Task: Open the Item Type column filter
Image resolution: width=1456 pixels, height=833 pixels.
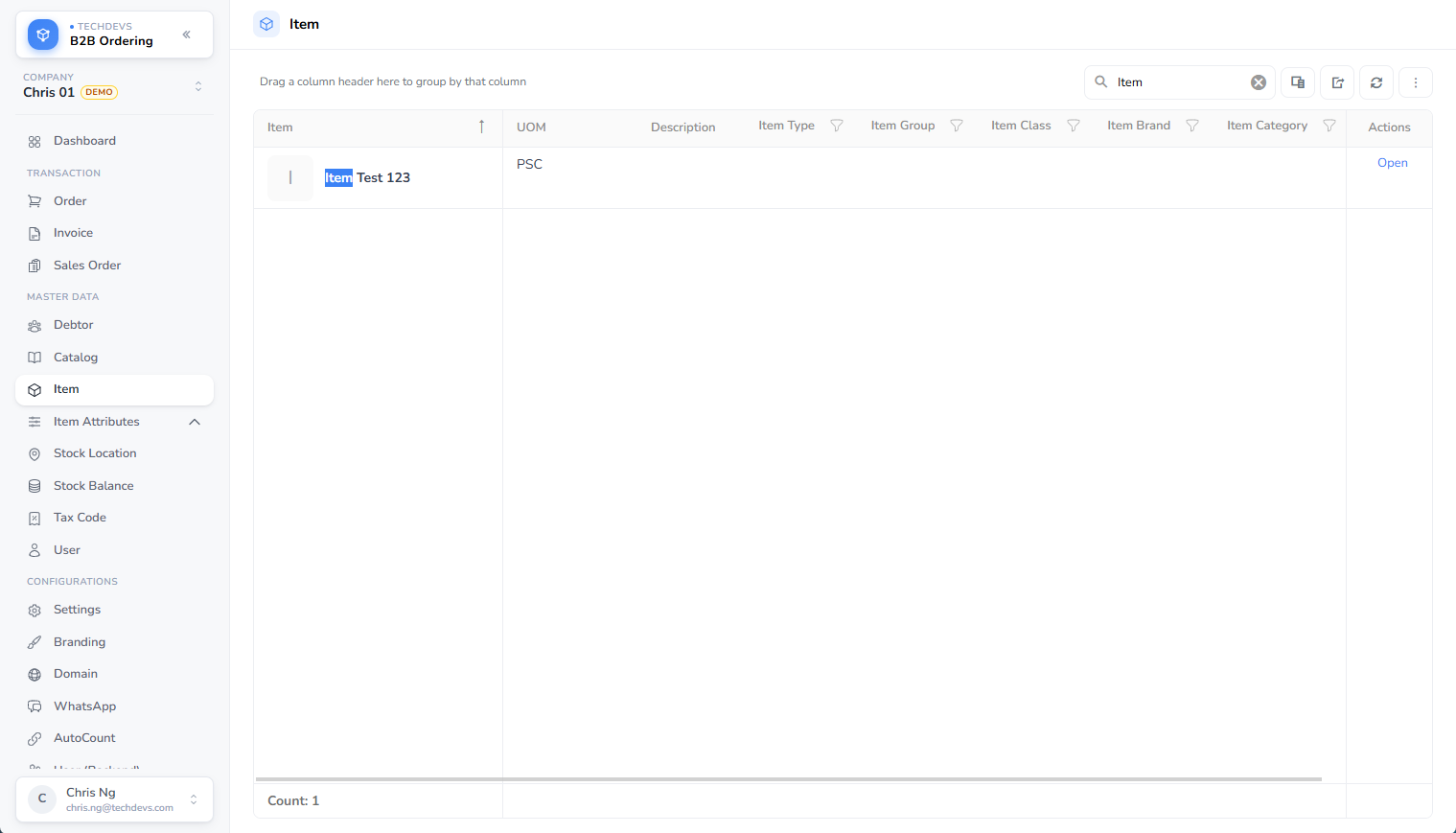Action: point(837,126)
